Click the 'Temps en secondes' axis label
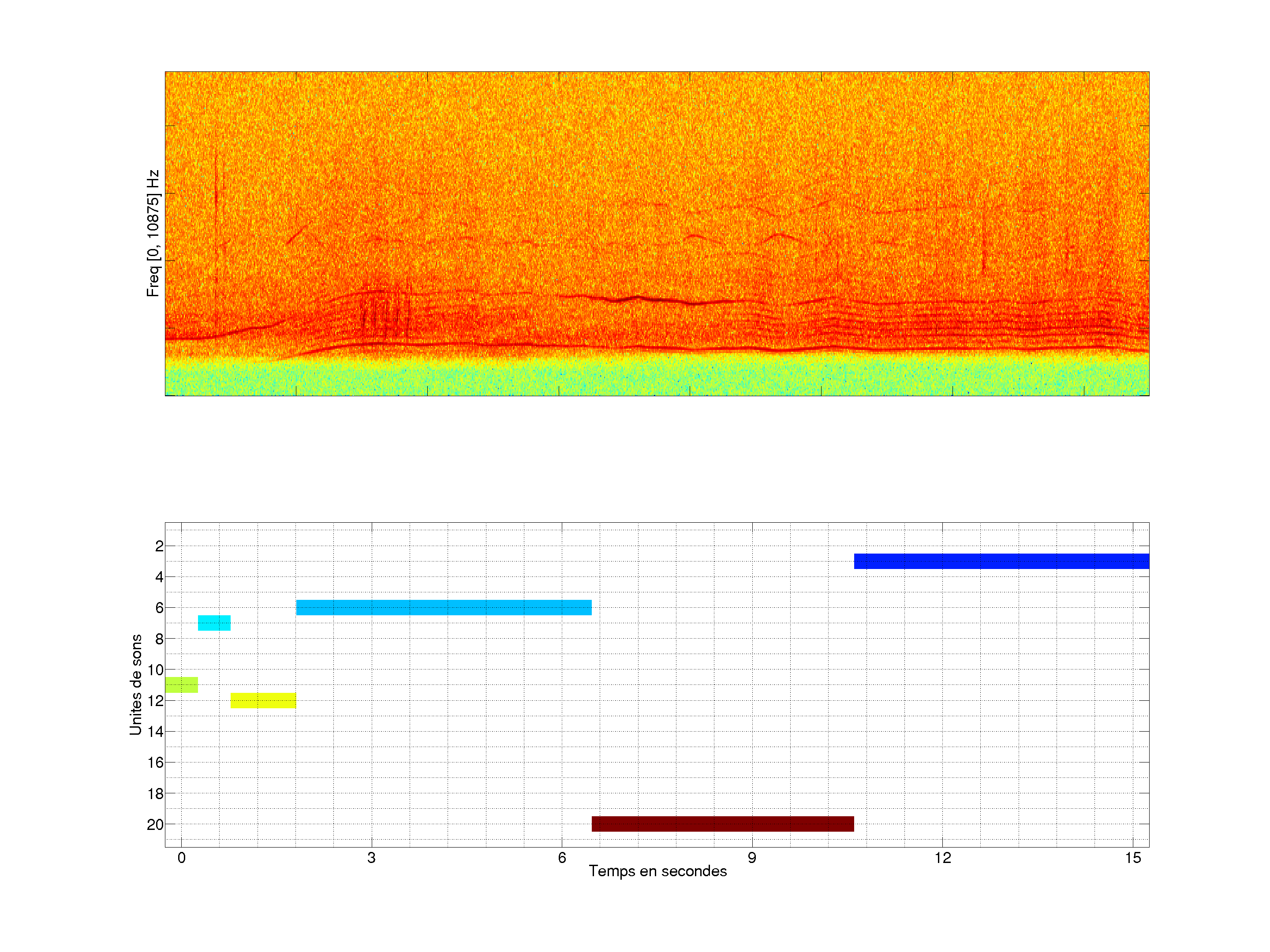This screenshot has width=1270, height=952. click(657, 871)
